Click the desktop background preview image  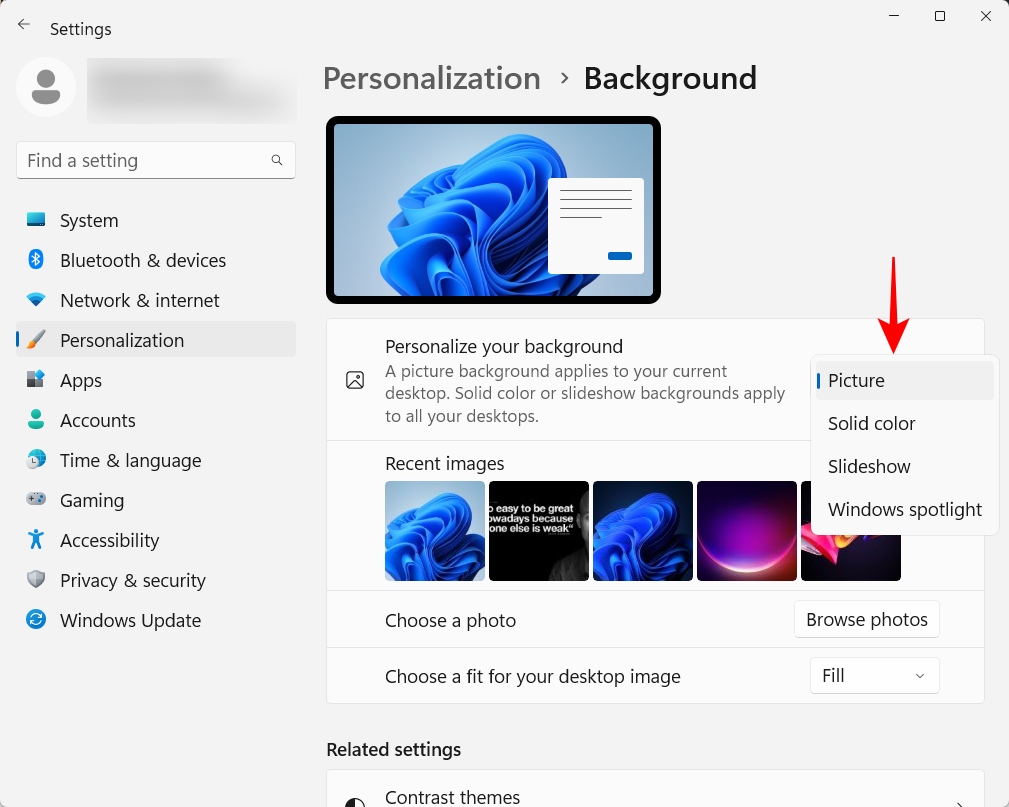494,210
